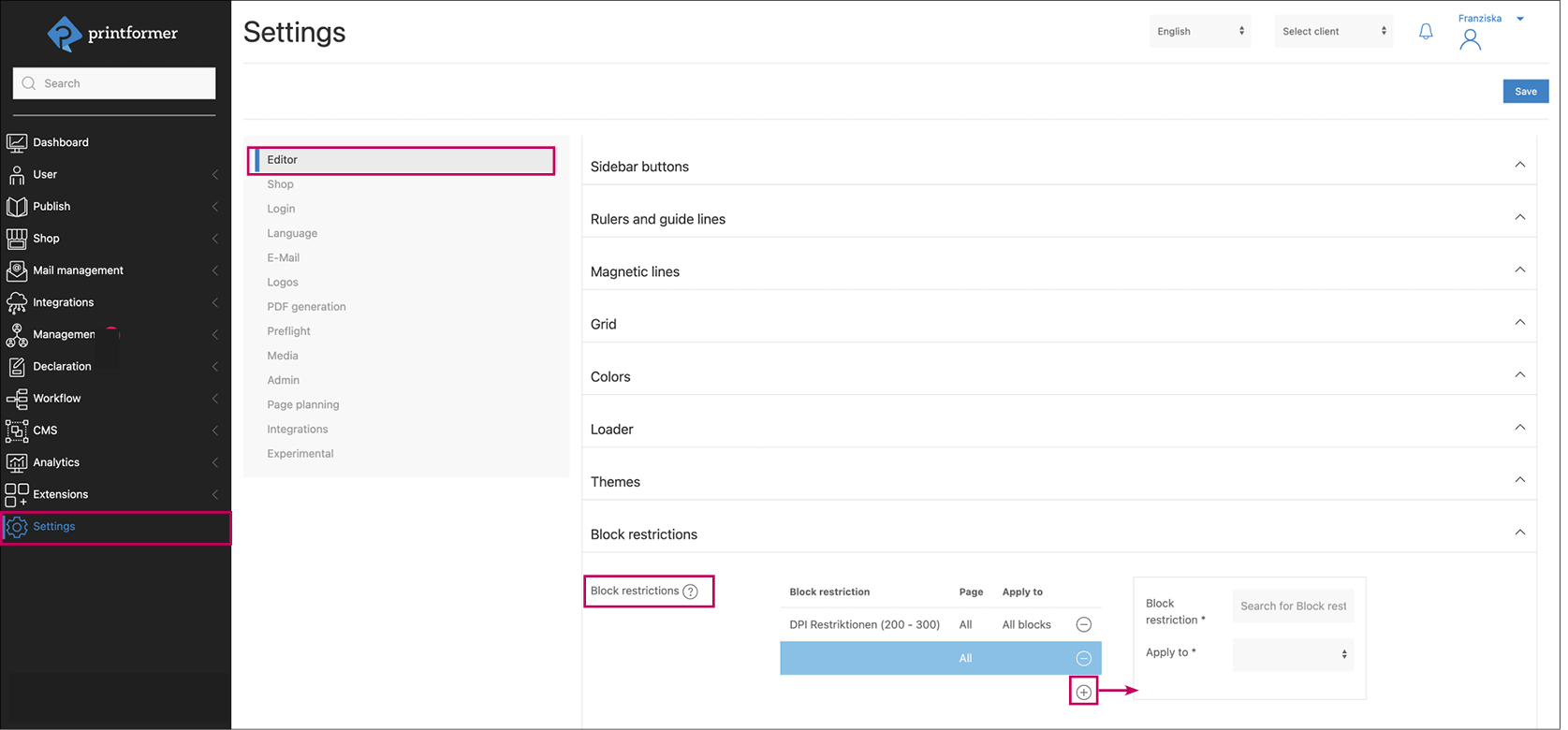Open the user profile avatar icon
Image resolution: width=1568 pixels, height=730 pixels.
coord(1470,39)
